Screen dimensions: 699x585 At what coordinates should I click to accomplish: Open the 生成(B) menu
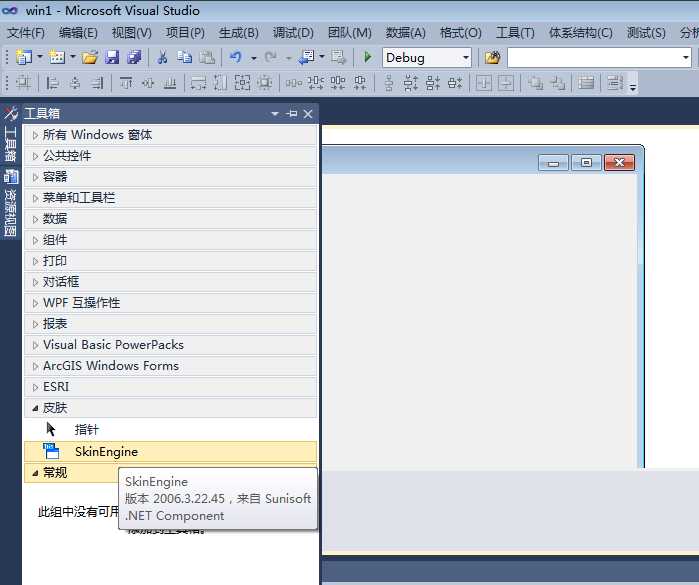tap(238, 33)
